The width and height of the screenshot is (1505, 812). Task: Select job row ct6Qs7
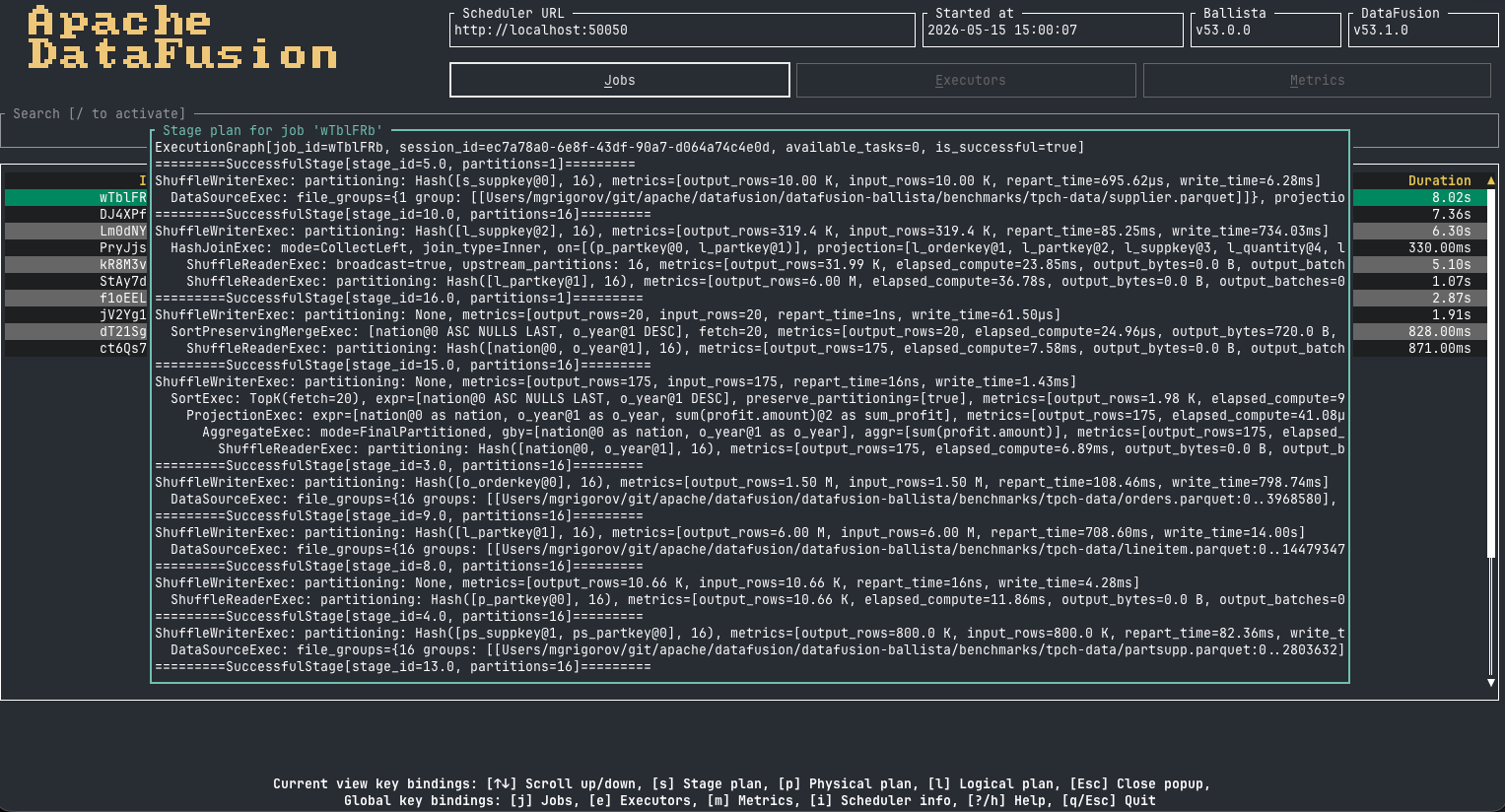[76, 348]
